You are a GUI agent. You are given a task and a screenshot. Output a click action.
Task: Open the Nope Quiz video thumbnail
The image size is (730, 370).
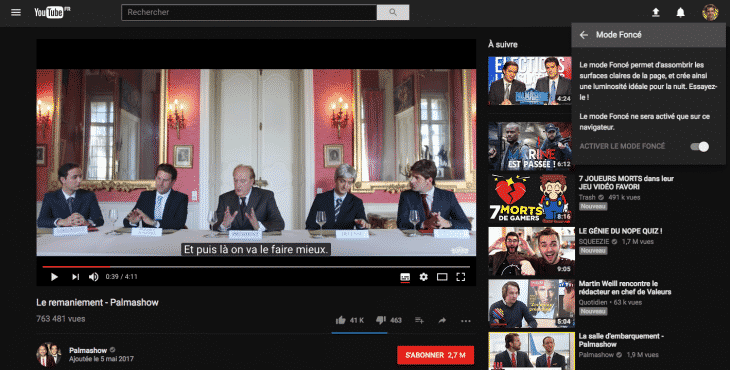coord(531,251)
